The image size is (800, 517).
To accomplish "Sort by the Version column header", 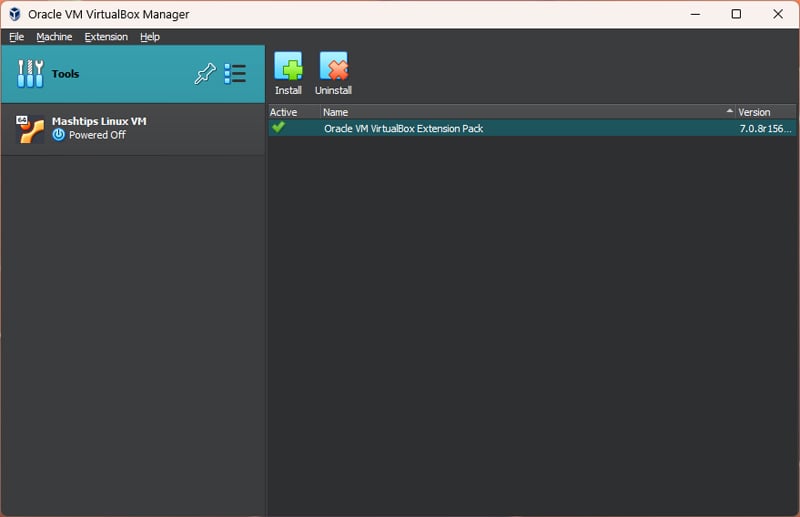I will (x=765, y=112).
